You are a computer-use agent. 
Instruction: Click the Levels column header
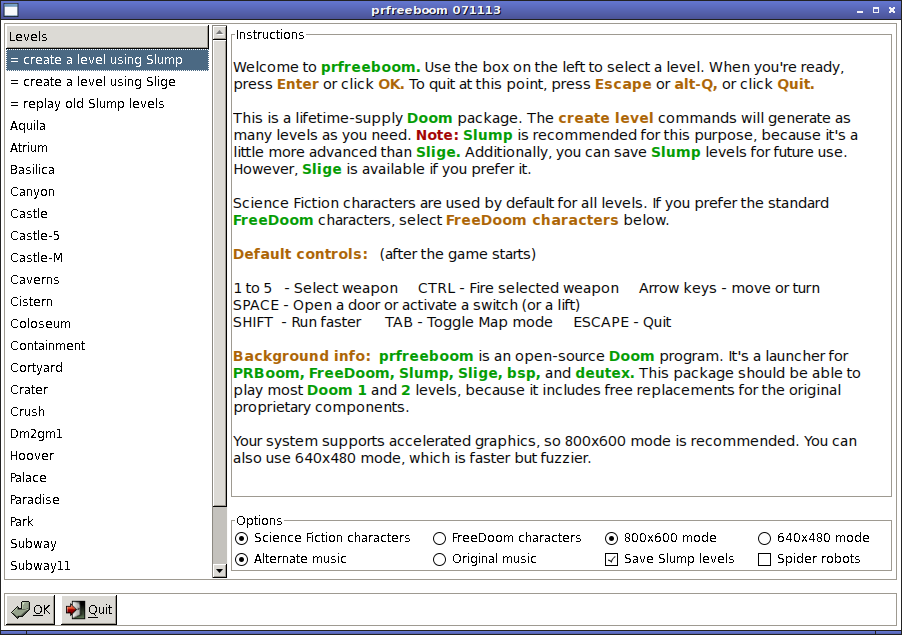click(108, 37)
